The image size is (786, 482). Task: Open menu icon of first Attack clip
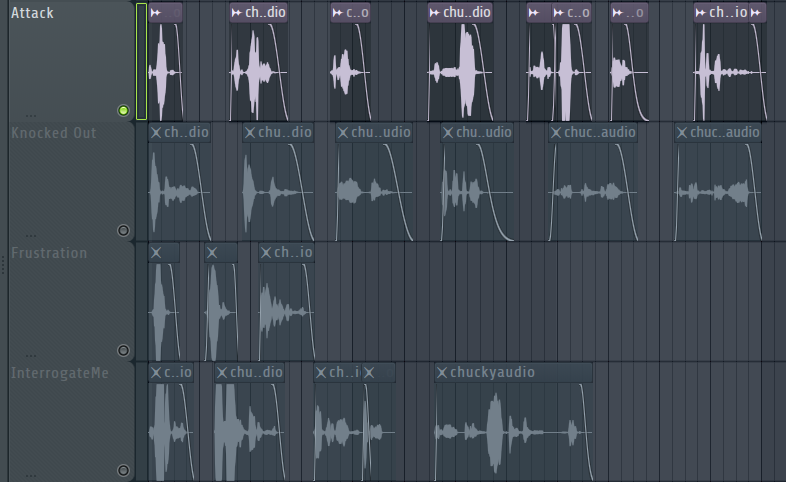(155, 13)
